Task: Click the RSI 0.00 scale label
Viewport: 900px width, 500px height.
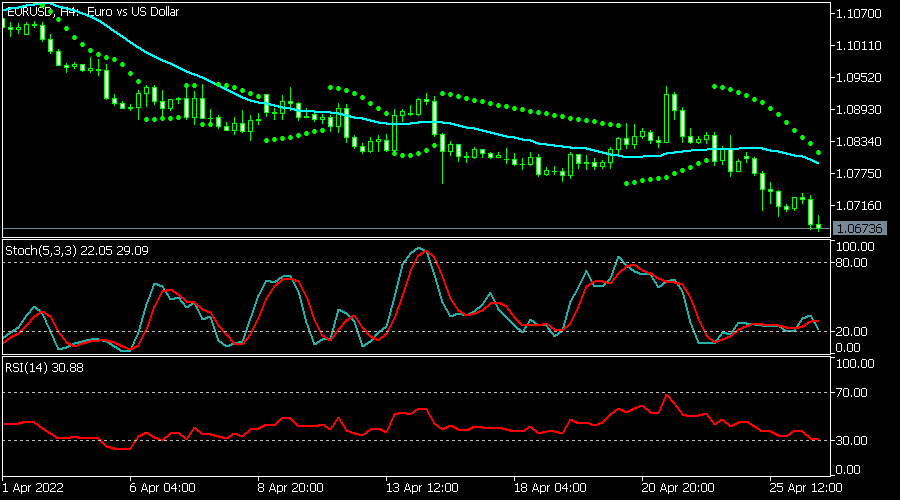Action: pyautogui.click(x=848, y=470)
